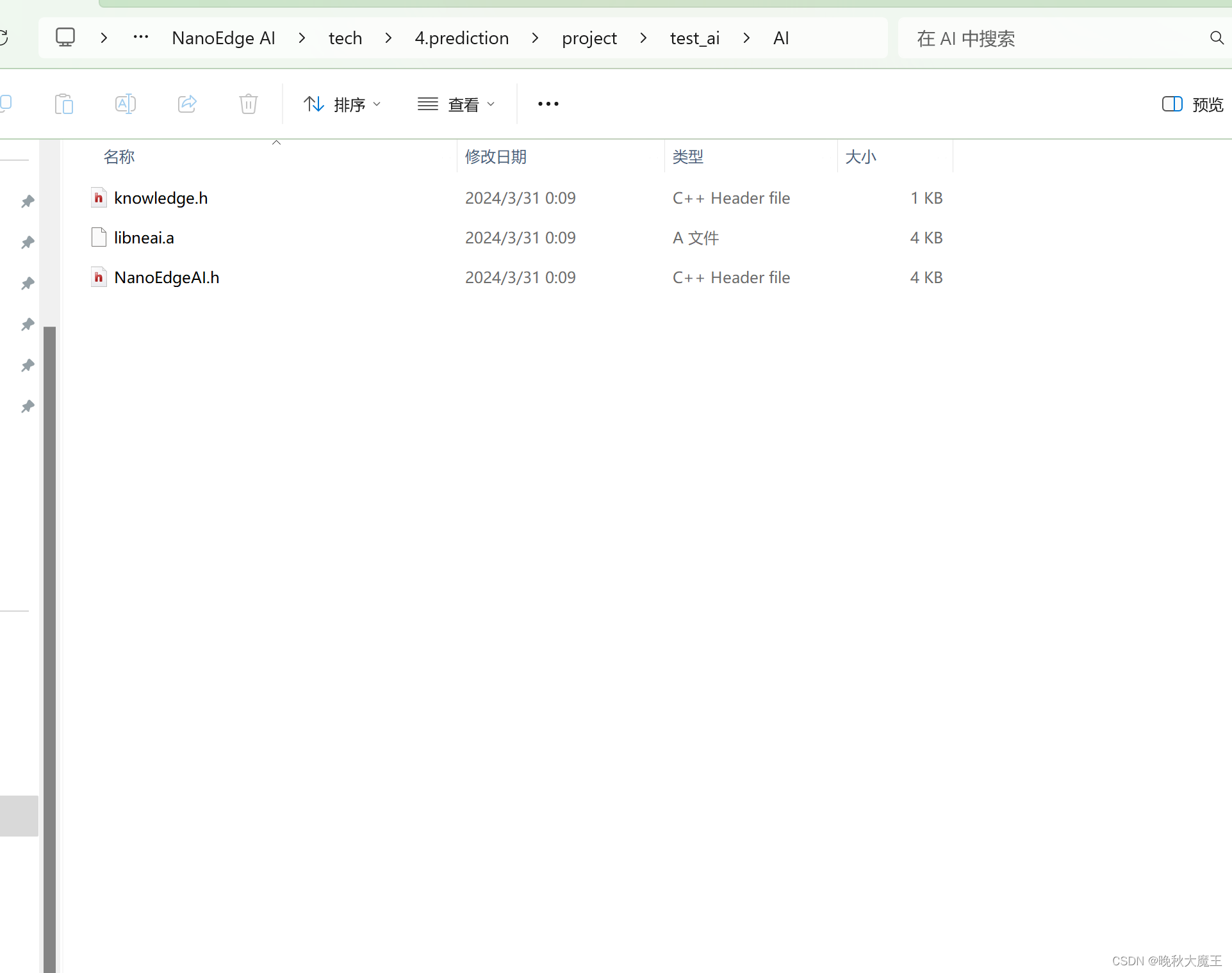Click the delete trash icon
1232x973 pixels.
248,104
